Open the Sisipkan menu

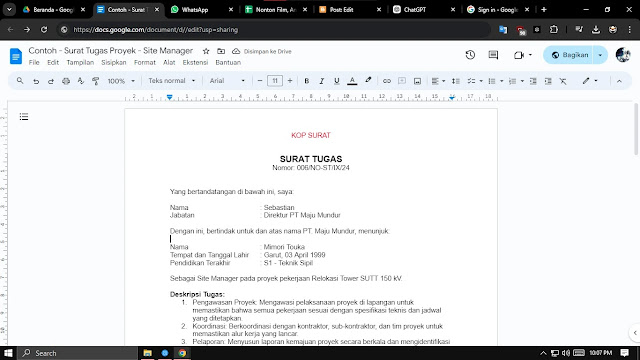pyautogui.click(x=114, y=62)
